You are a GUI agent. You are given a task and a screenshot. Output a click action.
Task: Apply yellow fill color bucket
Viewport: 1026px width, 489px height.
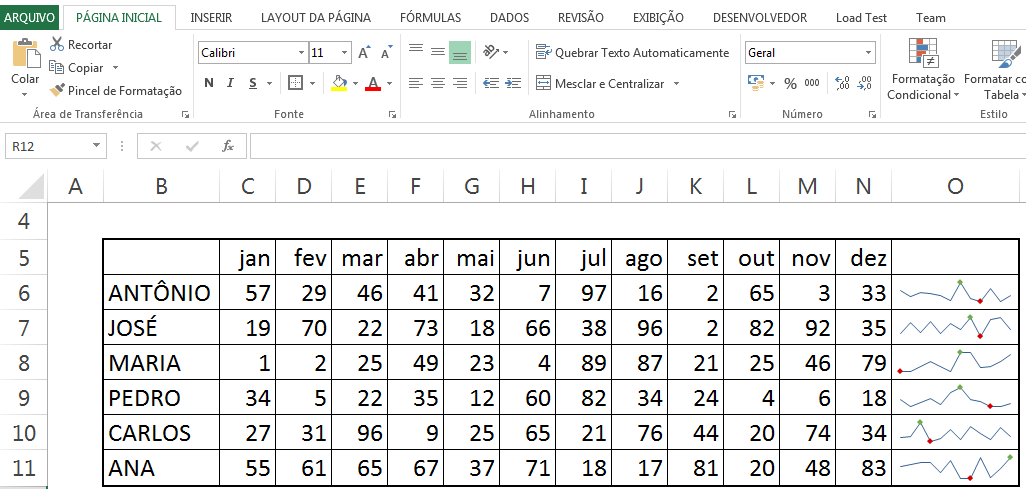pos(339,83)
